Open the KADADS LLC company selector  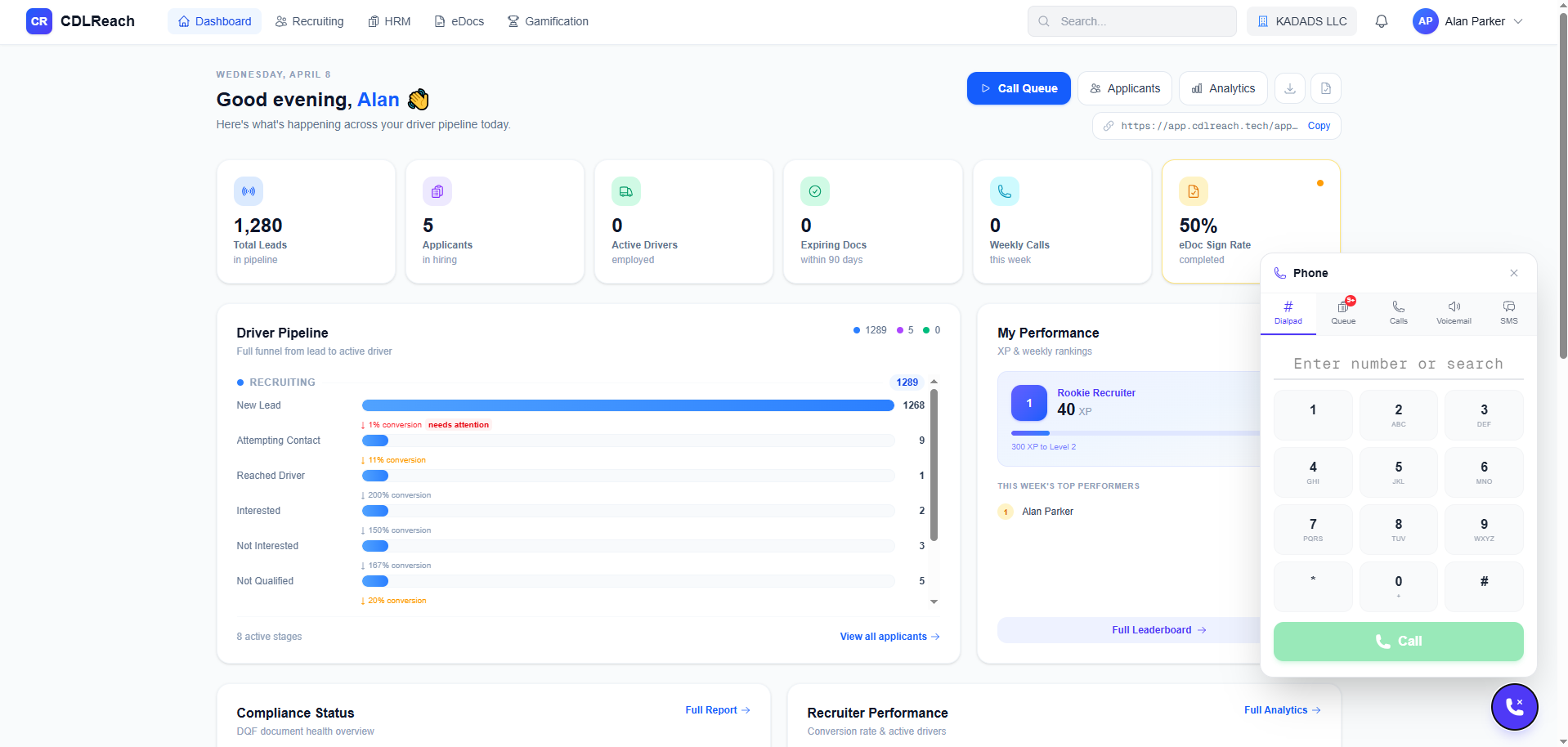click(1301, 21)
